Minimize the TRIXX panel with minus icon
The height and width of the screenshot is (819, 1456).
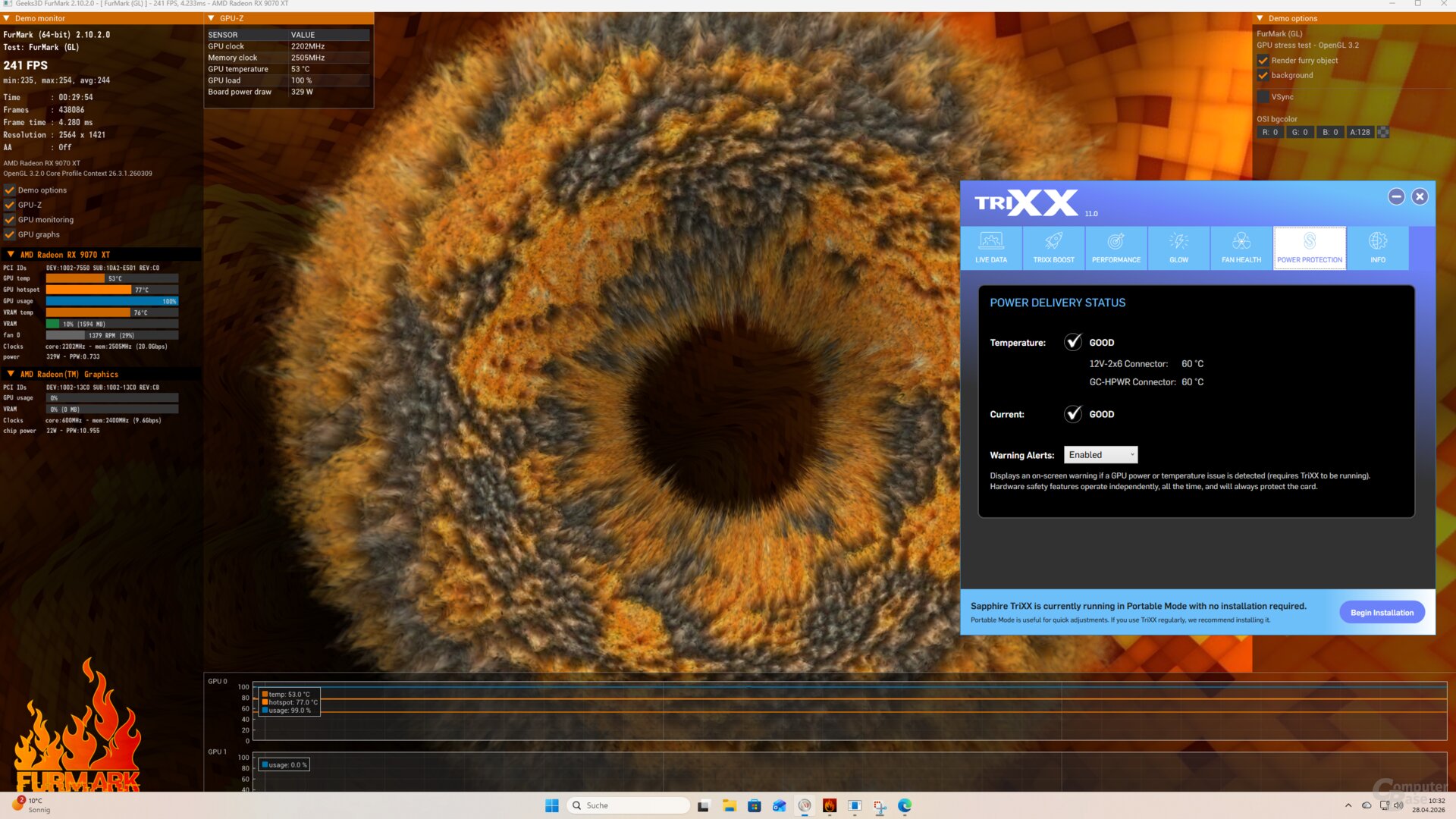(1396, 197)
